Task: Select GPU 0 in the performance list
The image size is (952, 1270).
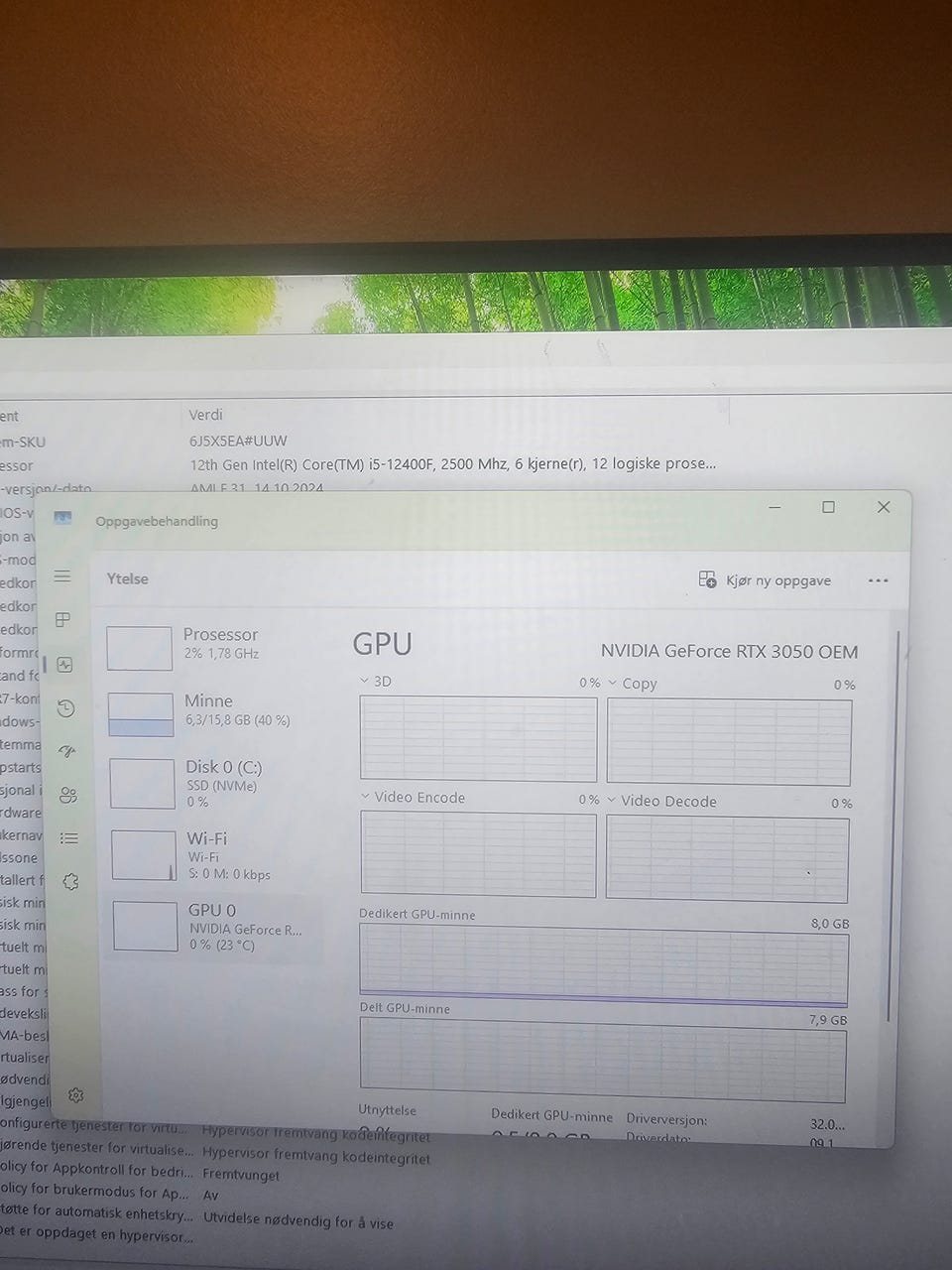Action: (x=213, y=927)
